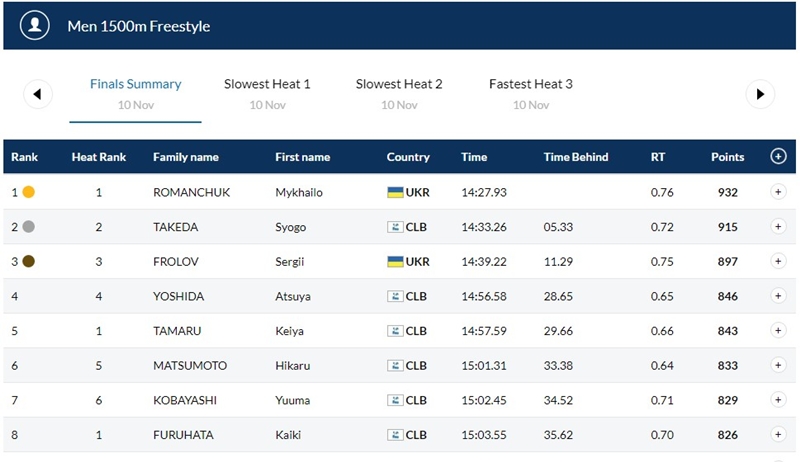The image size is (800, 462).
Task: Click the club flag icon for Takeda
Action: 395,227
